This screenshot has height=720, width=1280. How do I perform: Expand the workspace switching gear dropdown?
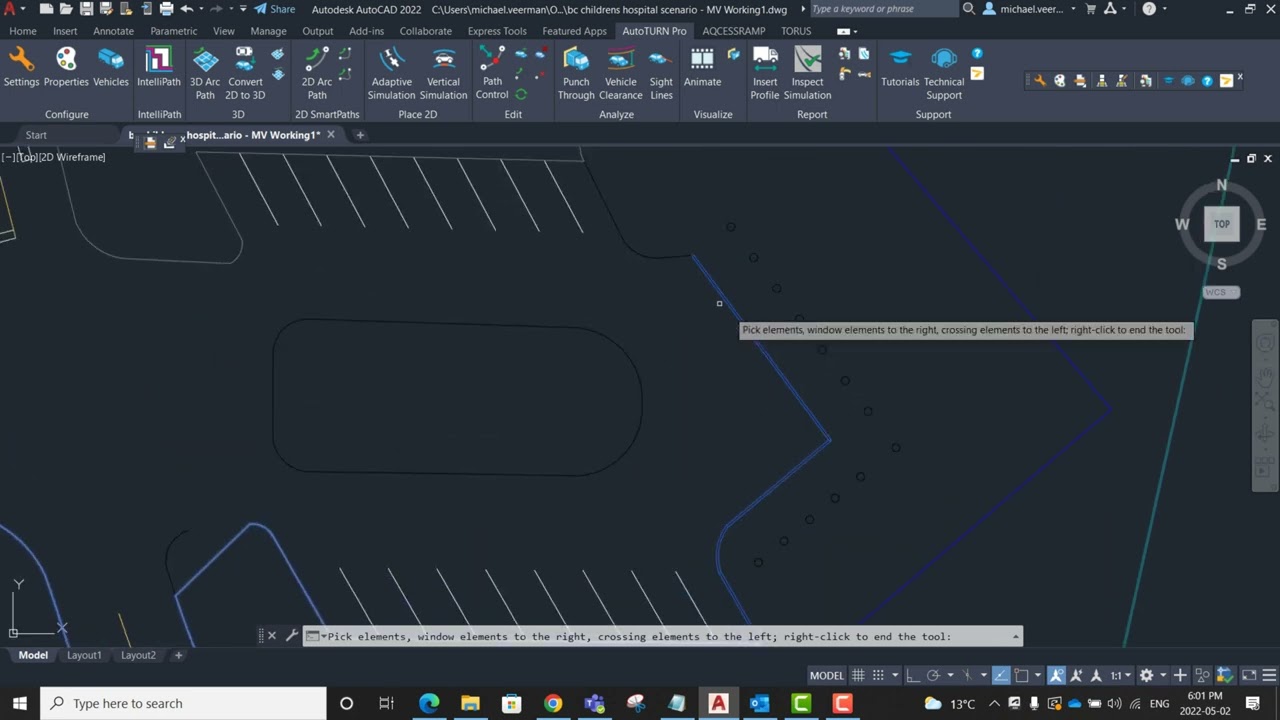[1163, 675]
